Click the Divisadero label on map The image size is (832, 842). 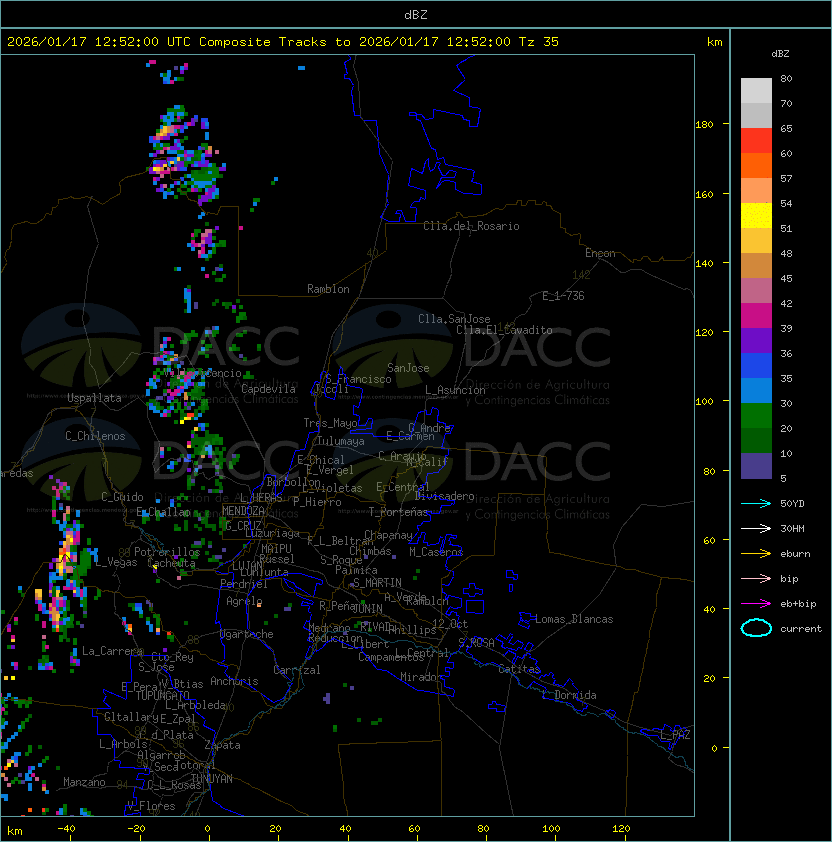coord(444,496)
